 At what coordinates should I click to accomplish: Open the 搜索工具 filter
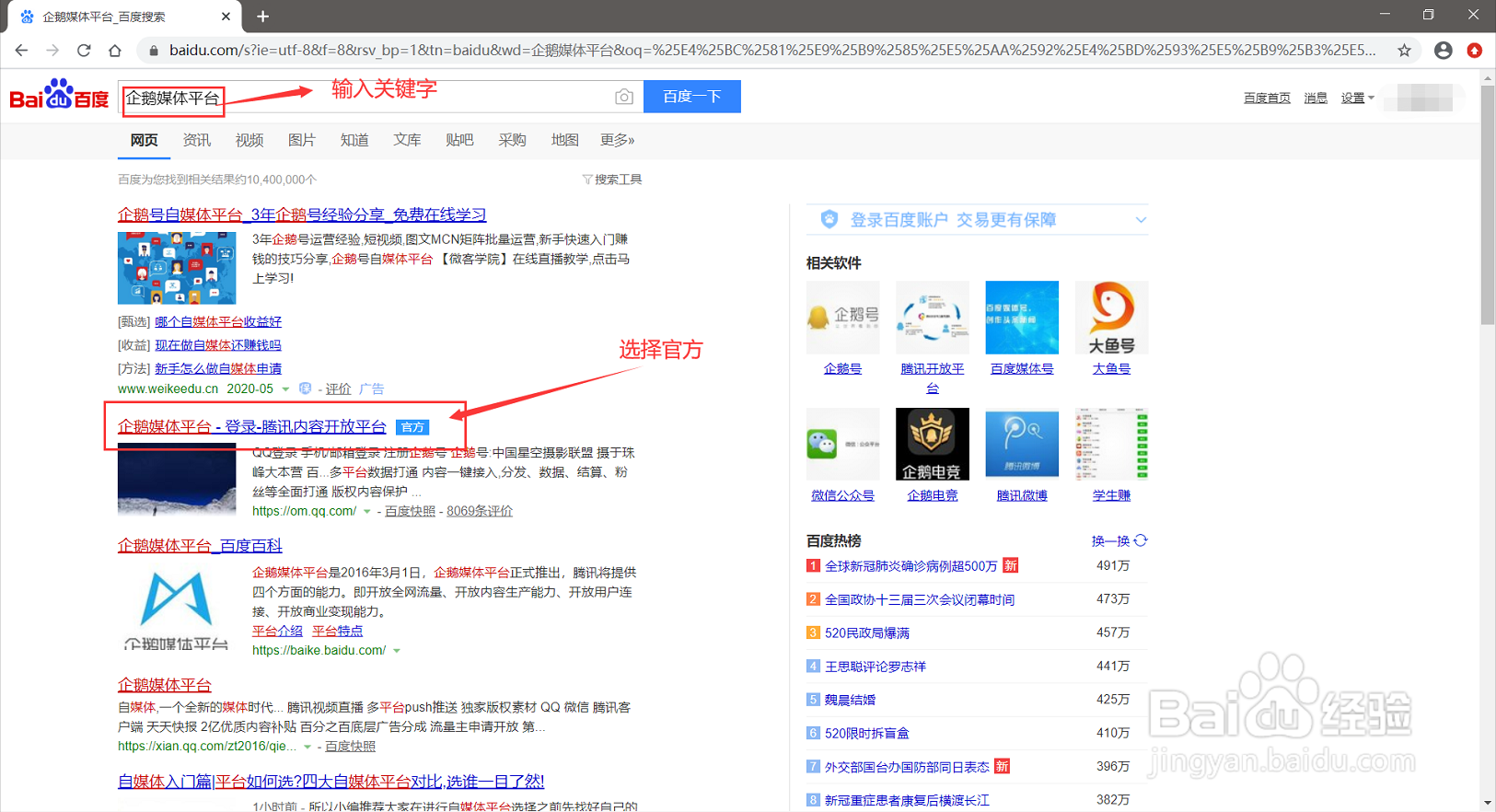pos(612,180)
